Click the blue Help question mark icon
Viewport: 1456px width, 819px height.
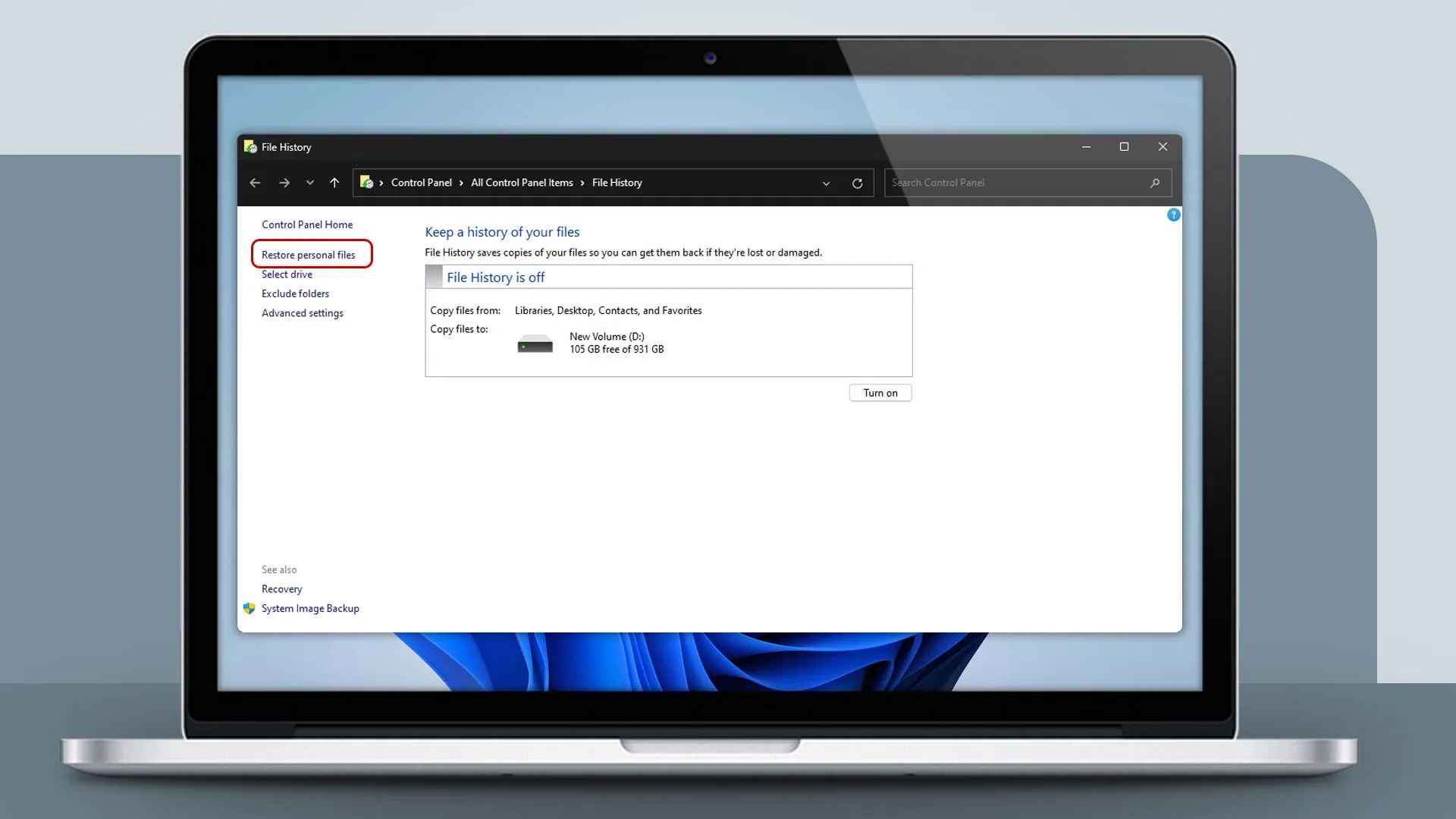coord(1173,215)
